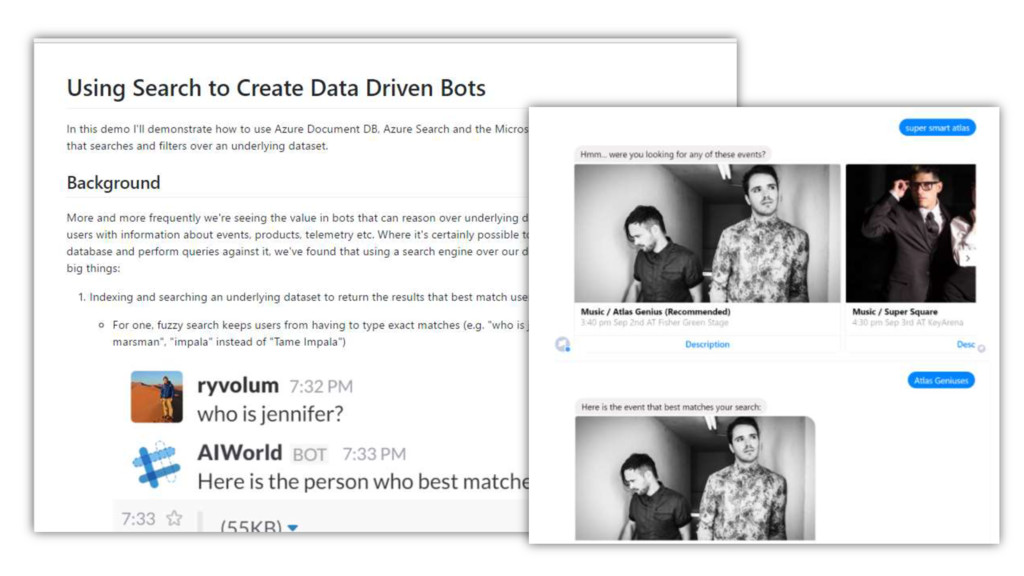Click next arrow on Super Square card carousel
The height and width of the screenshot is (576, 1024).
pyautogui.click(x=968, y=258)
